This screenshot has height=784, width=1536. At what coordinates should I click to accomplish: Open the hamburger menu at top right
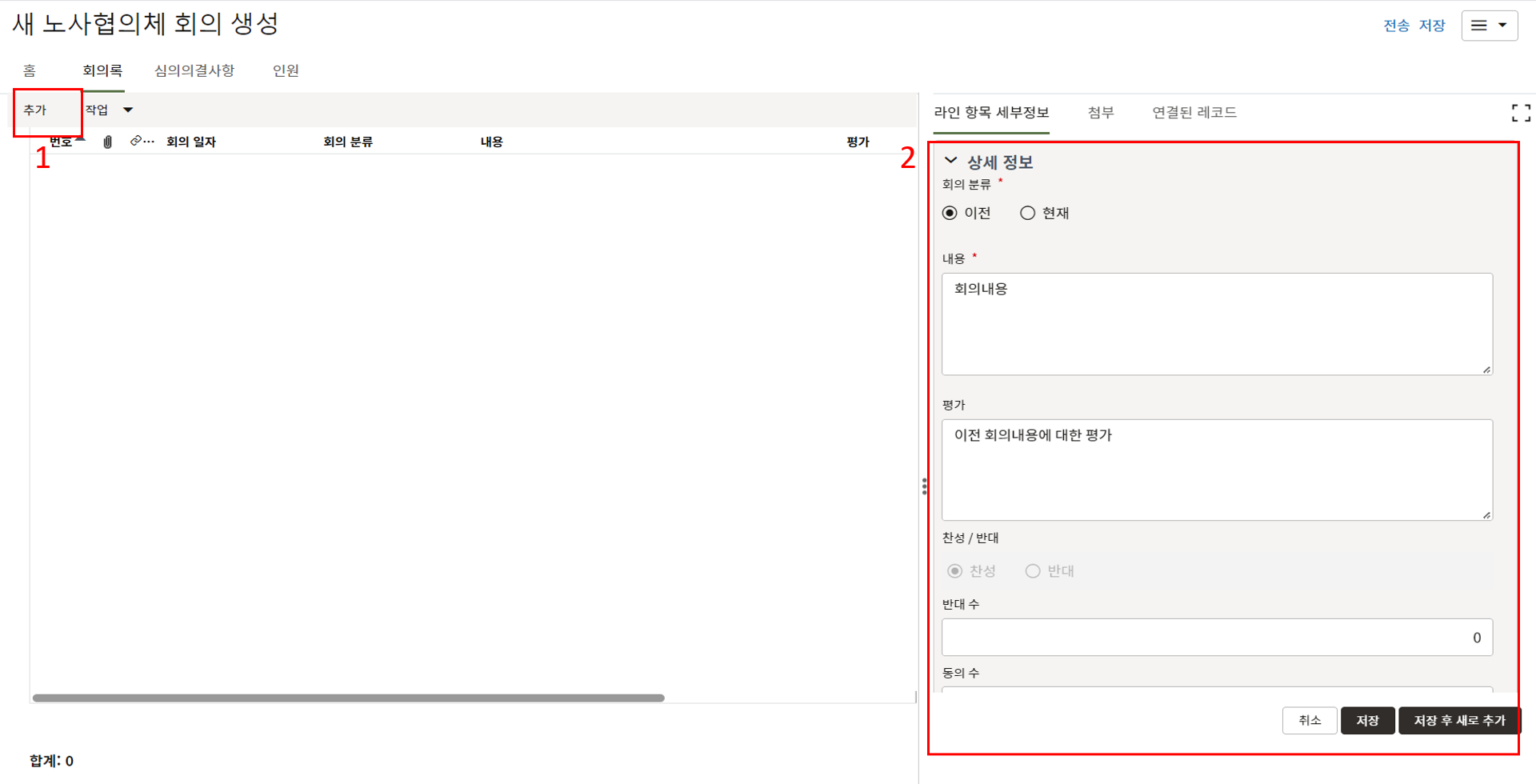click(x=1488, y=26)
